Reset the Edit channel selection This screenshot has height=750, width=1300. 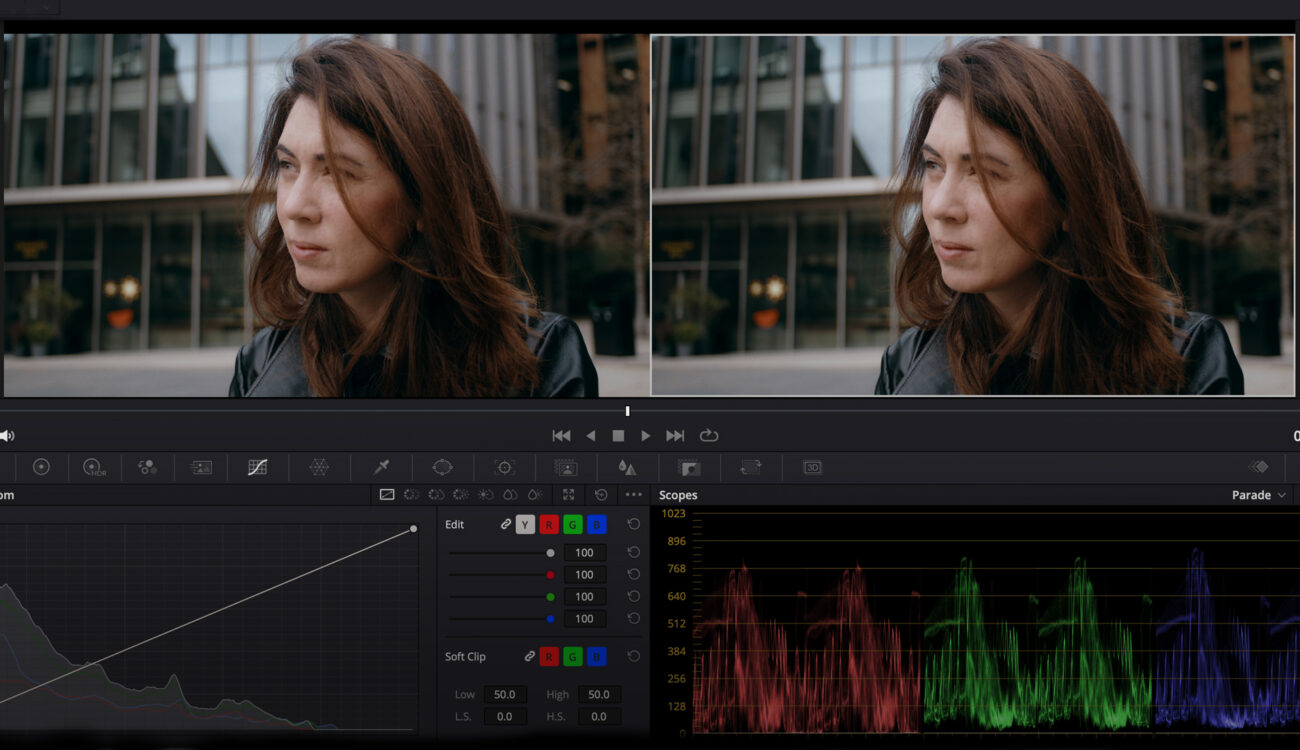click(633, 524)
